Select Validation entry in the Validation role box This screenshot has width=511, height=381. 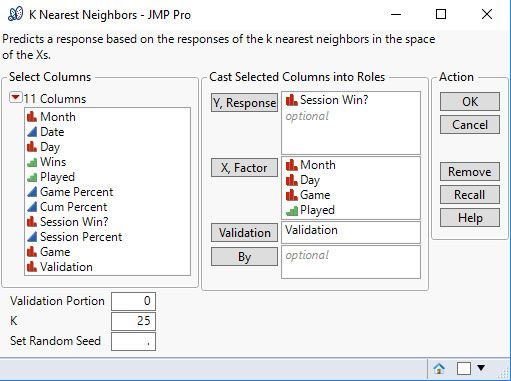click(311, 230)
